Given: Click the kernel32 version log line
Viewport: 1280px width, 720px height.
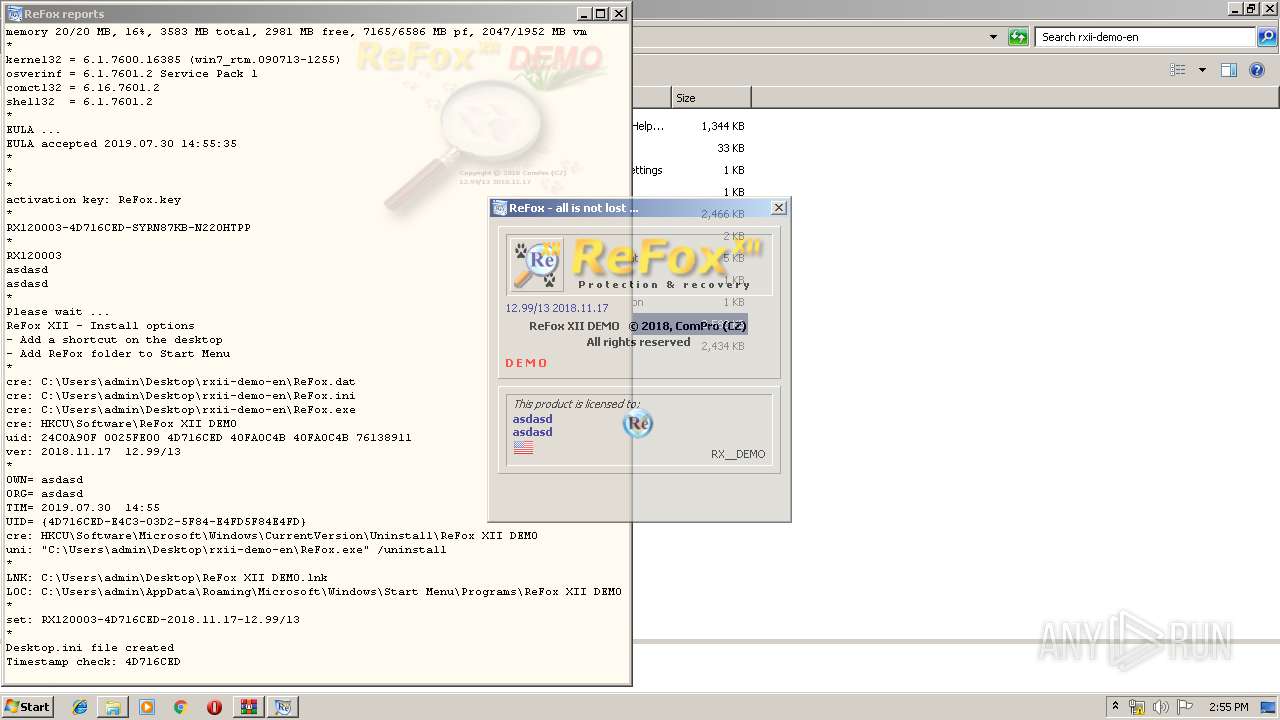Looking at the screenshot, I should [x=173, y=59].
